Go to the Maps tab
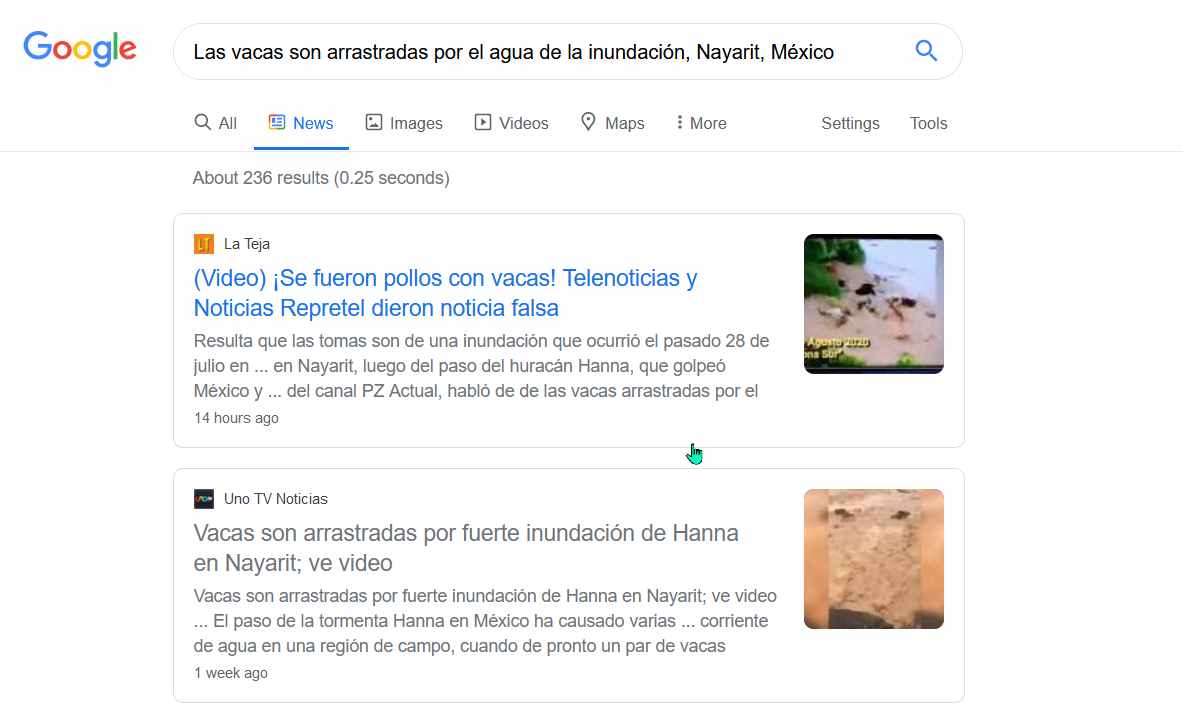The height and width of the screenshot is (713, 1183). click(x=613, y=123)
